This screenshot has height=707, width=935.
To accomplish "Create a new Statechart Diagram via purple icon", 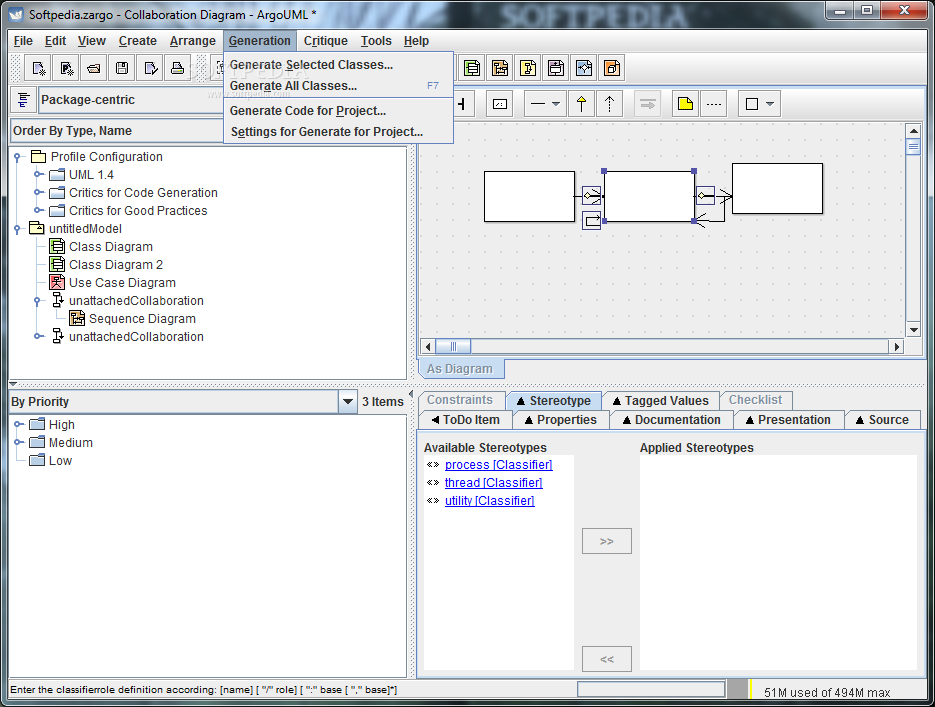I will [x=556, y=68].
